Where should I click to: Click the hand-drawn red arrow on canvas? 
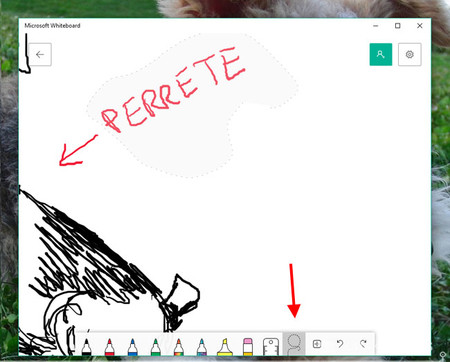(x=78, y=151)
